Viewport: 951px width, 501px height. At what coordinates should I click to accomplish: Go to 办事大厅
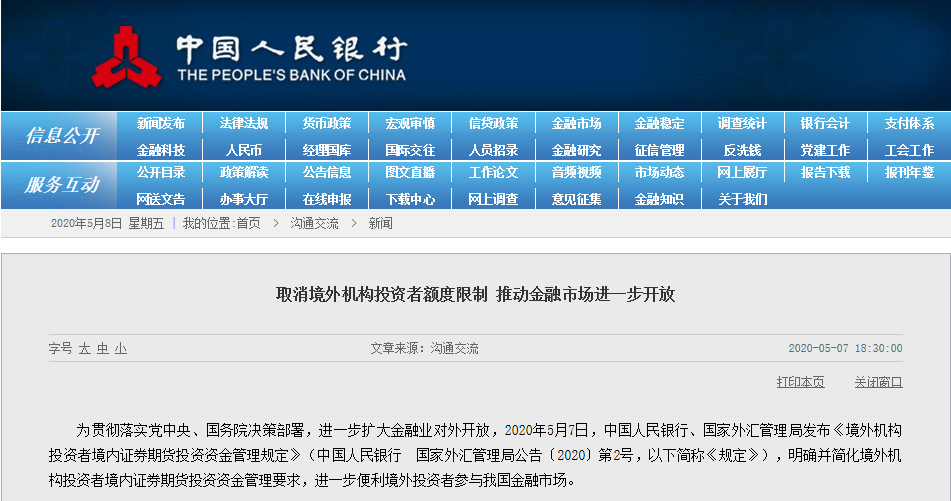pos(244,199)
